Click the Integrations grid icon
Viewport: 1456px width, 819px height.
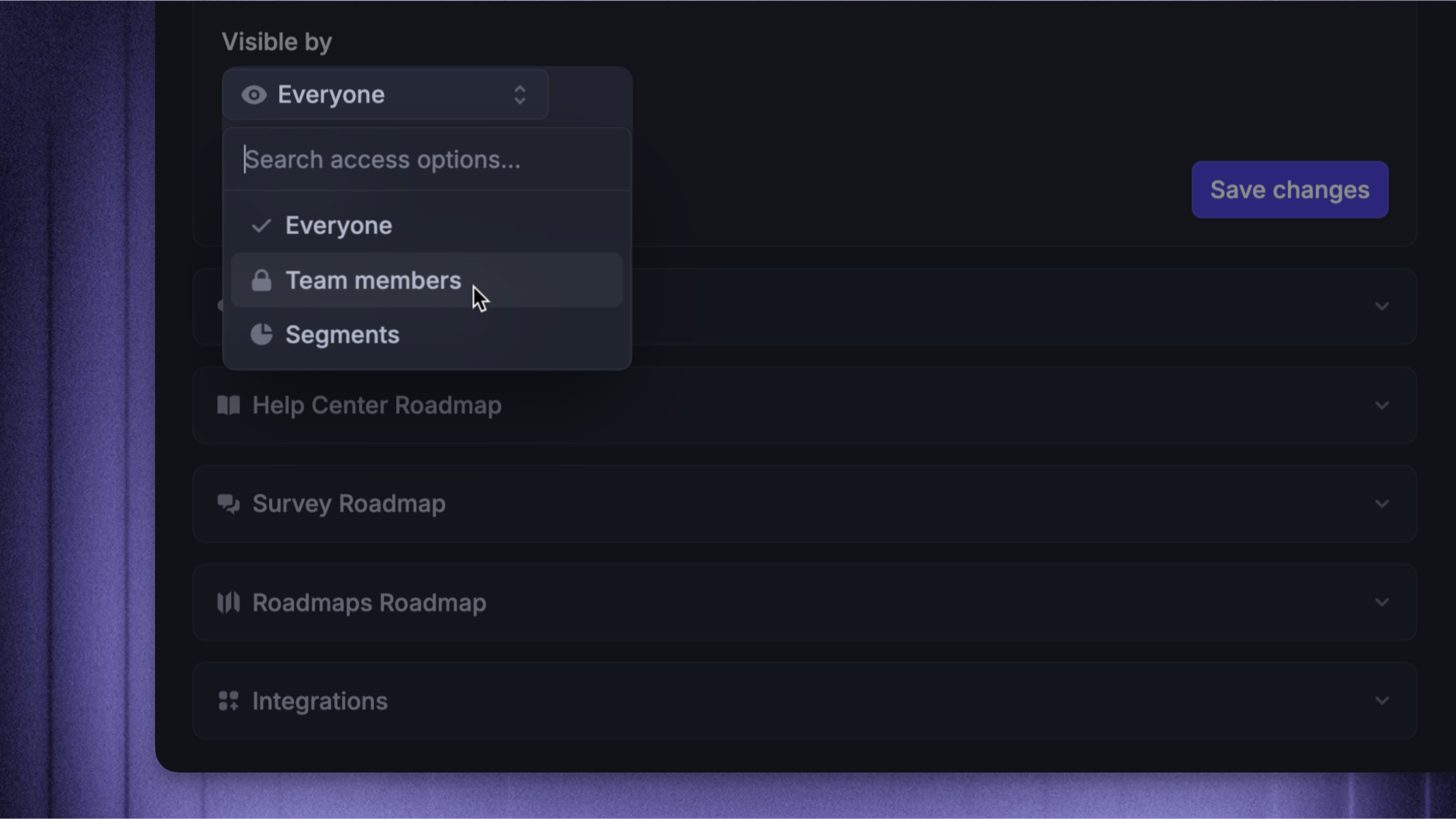pyautogui.click(x=228, y=701)
